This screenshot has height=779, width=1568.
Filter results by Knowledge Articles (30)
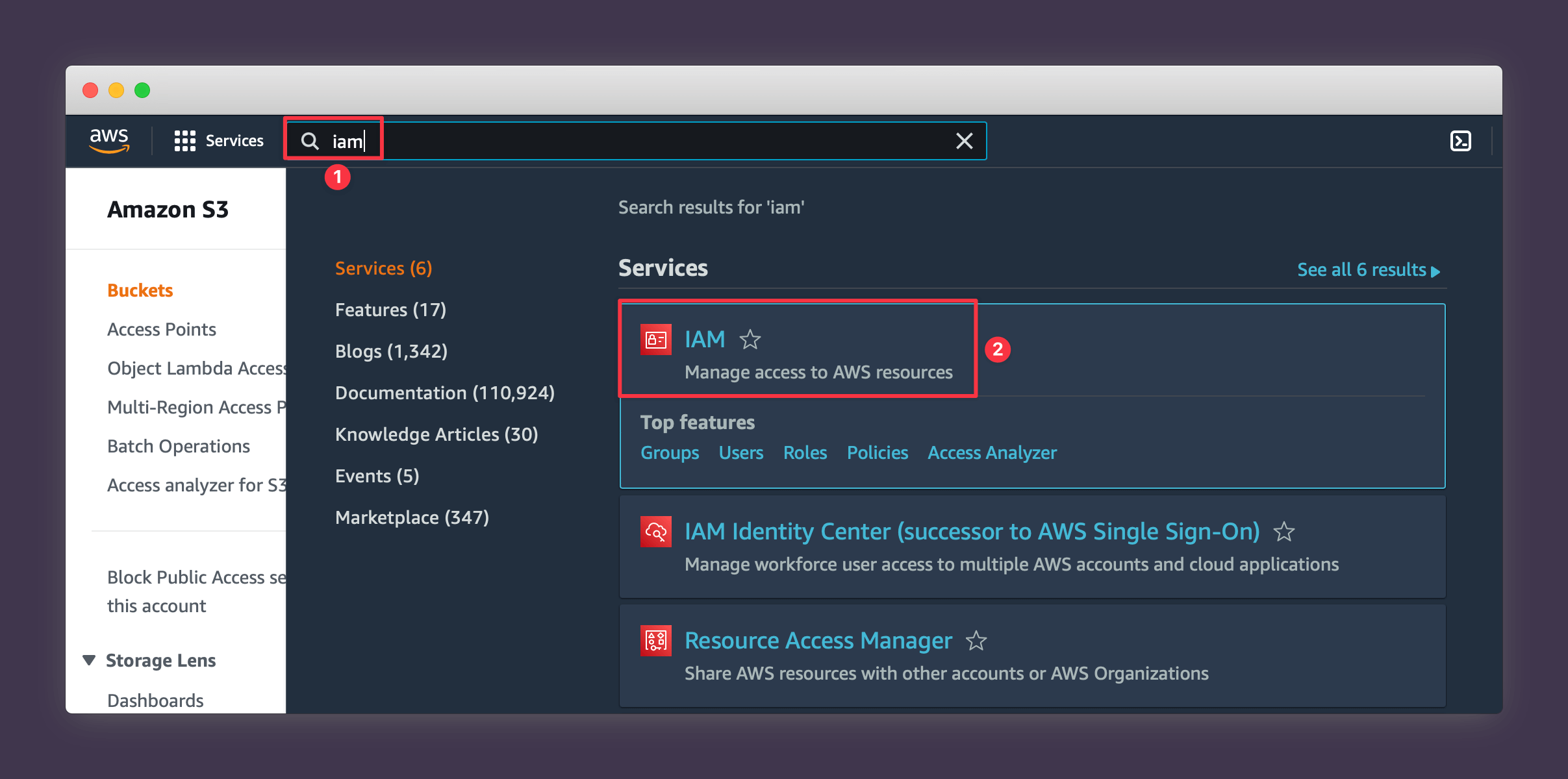pyautogui.click(x=436, y=434)
